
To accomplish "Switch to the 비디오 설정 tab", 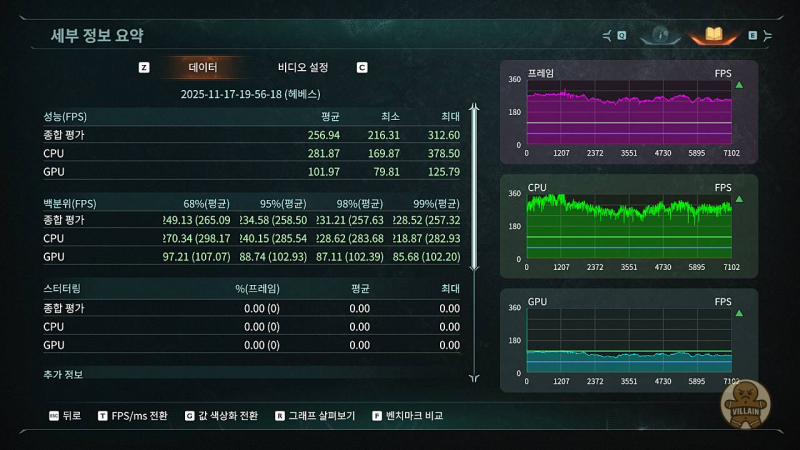I will pyautogui.click(x=302, y=68).
